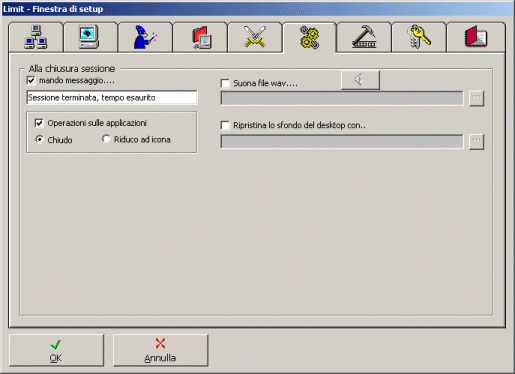Open the network computers tab icon

[36, 37]
